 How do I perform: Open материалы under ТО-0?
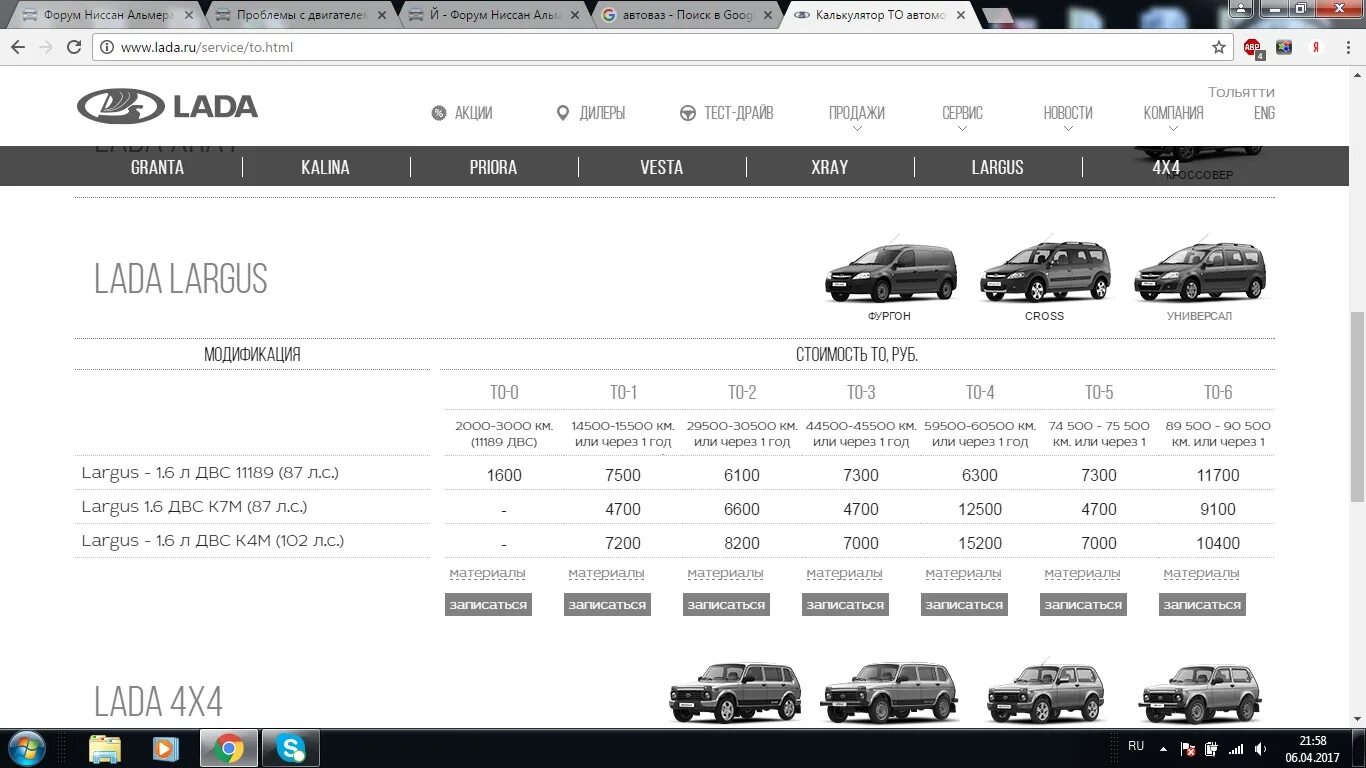(487, 573)
